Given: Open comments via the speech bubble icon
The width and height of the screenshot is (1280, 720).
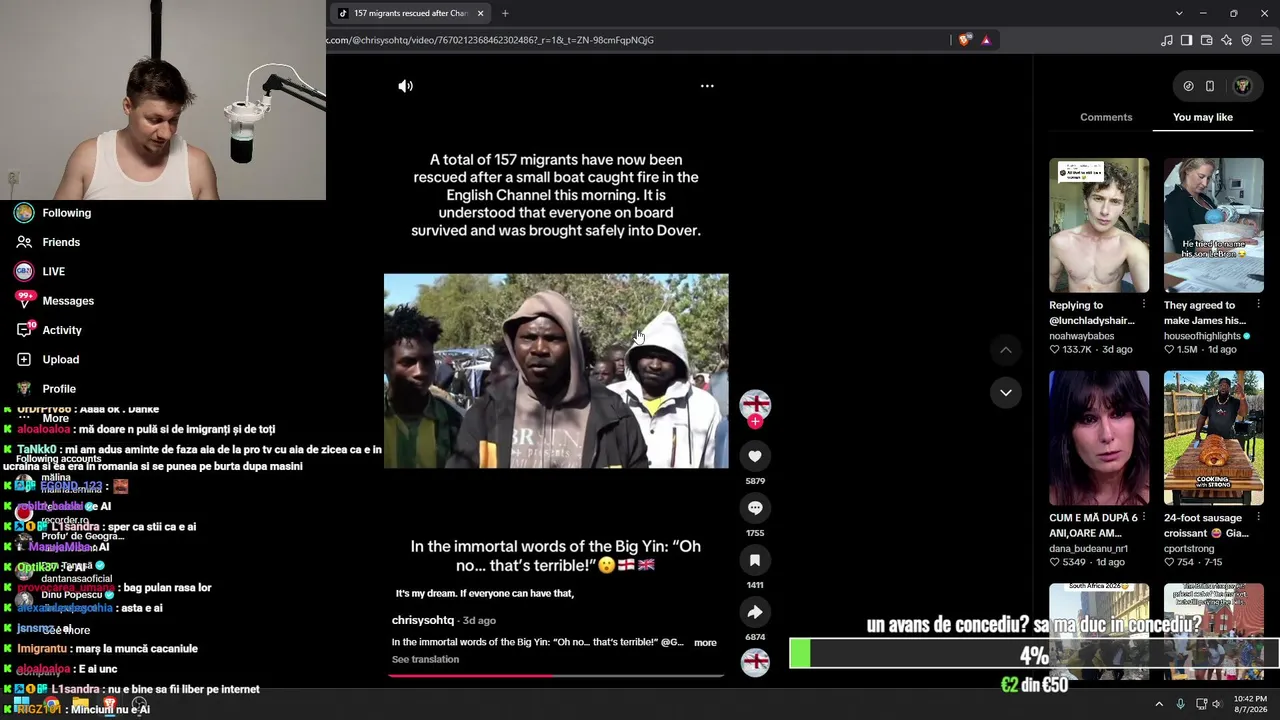Looking at the screenshot, I should 755,508.
